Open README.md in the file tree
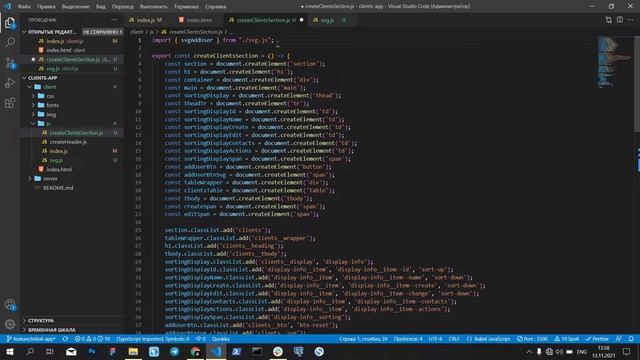The height and width of the screenshot is (360, 640). (58, 188)
